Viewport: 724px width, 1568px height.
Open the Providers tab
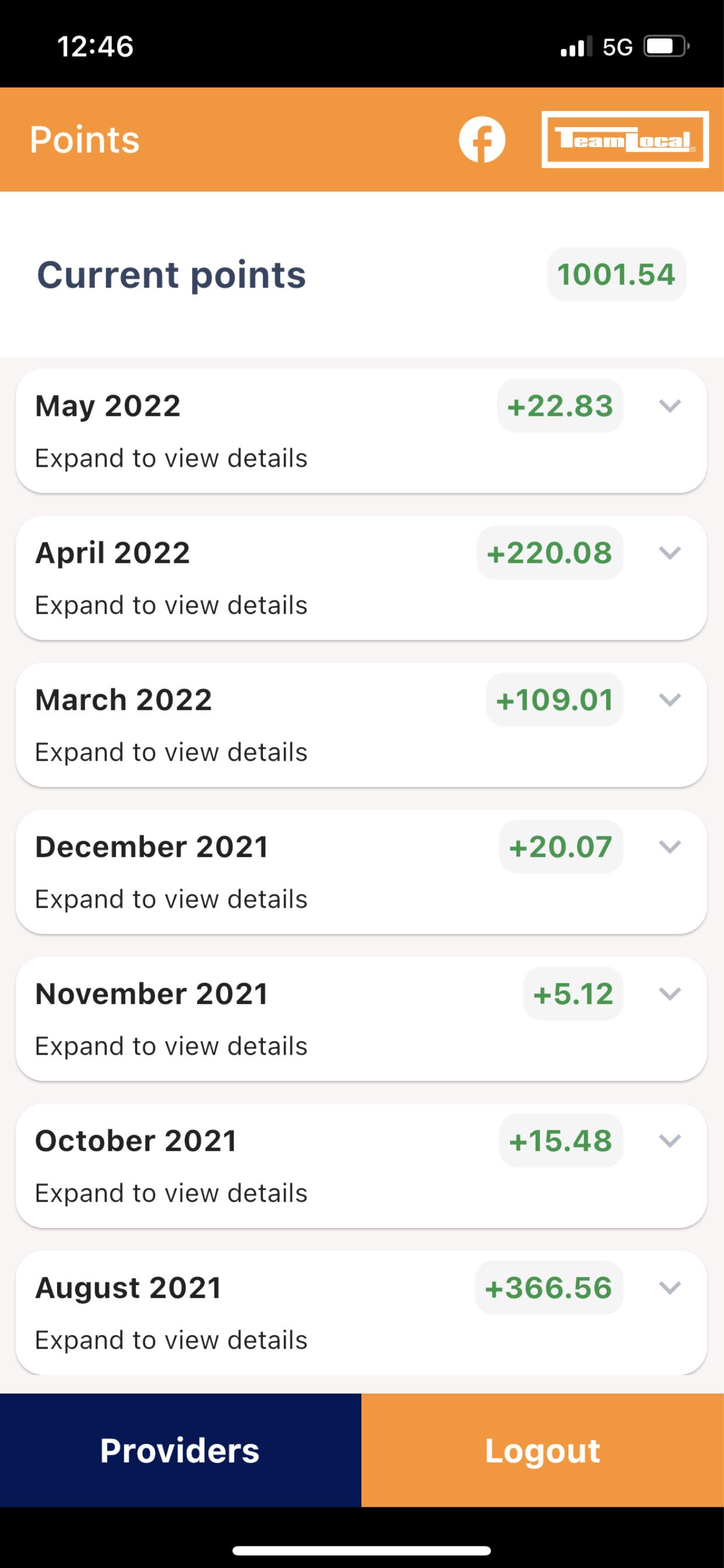[x=181, y=1450]
